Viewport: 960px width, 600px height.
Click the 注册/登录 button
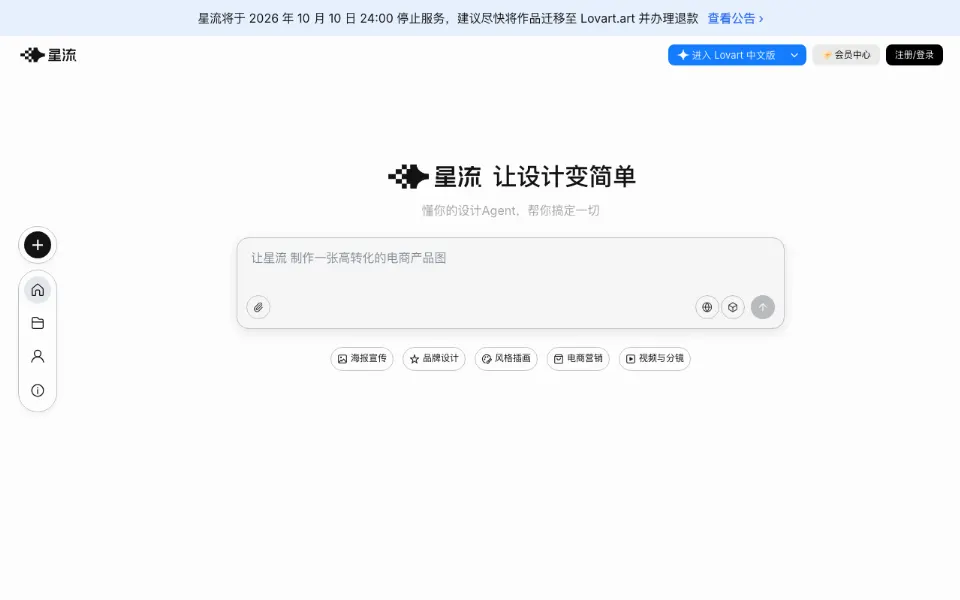(x=914, y=55)
